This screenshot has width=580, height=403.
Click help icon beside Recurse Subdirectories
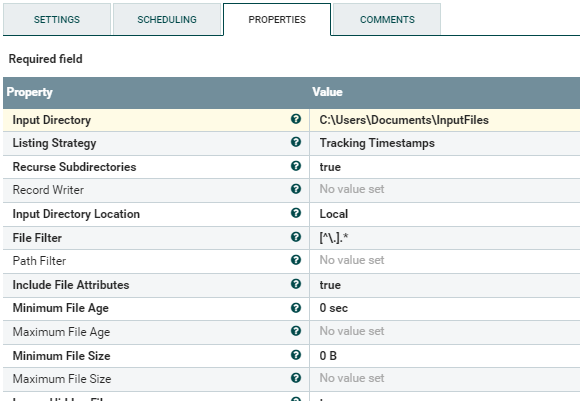pyautogui.click(x=296, y=166)
